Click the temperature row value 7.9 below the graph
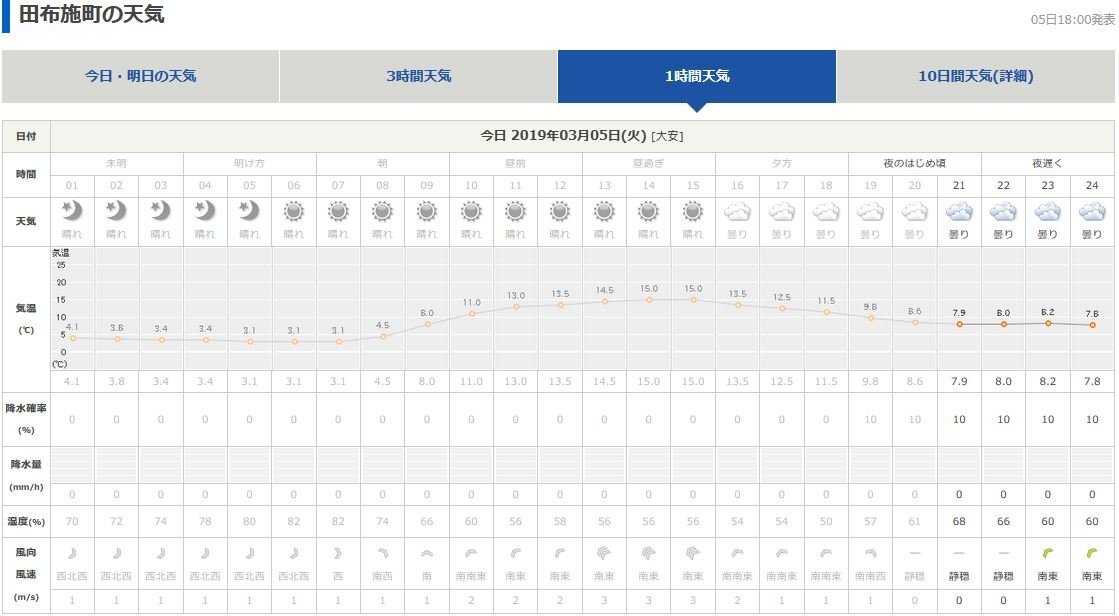Screen dimensions: 1119x616 point(959,382)
